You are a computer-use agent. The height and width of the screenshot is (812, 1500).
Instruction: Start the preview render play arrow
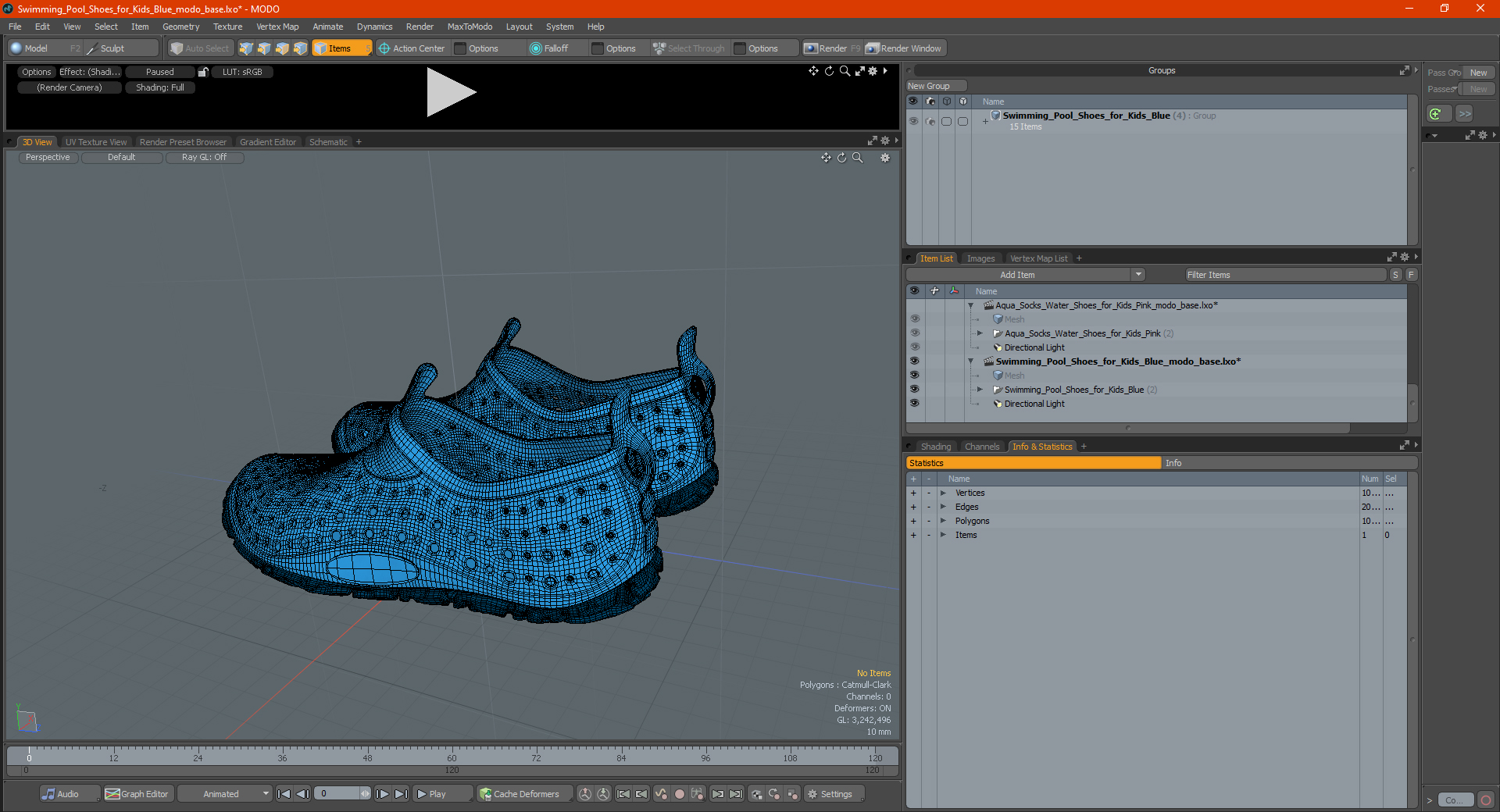click(451, 92)
